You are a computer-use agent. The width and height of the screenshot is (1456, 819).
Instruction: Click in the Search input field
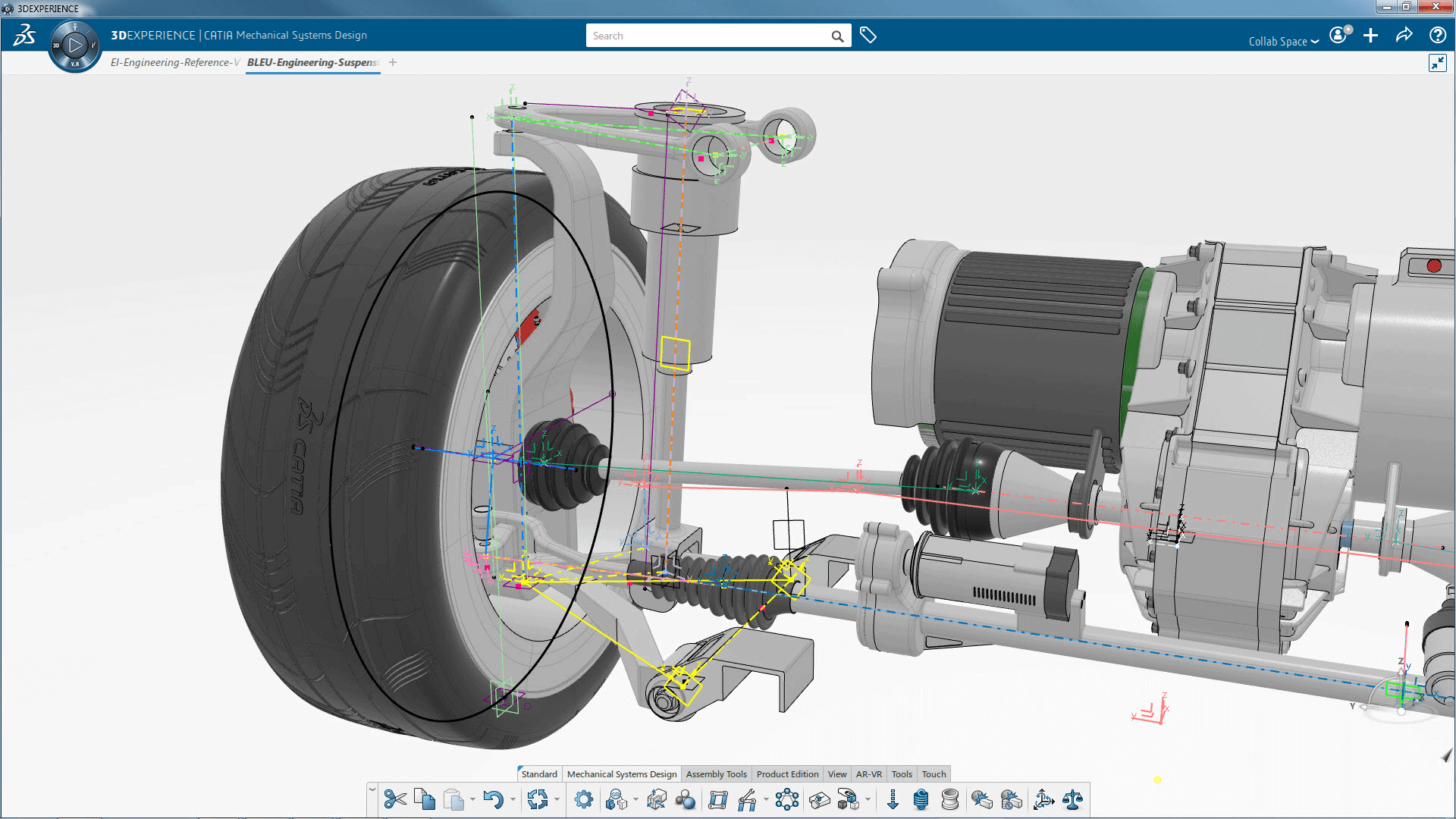pyautogui.click(x=709, y=36)
